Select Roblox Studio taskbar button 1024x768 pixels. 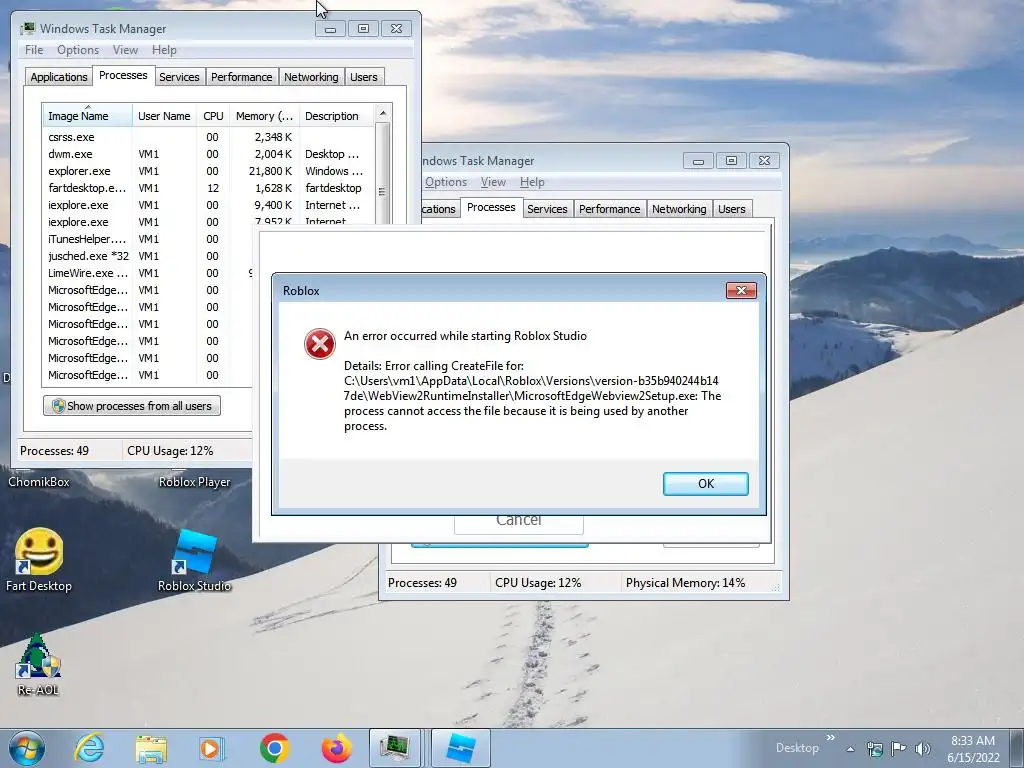[460, 748]
